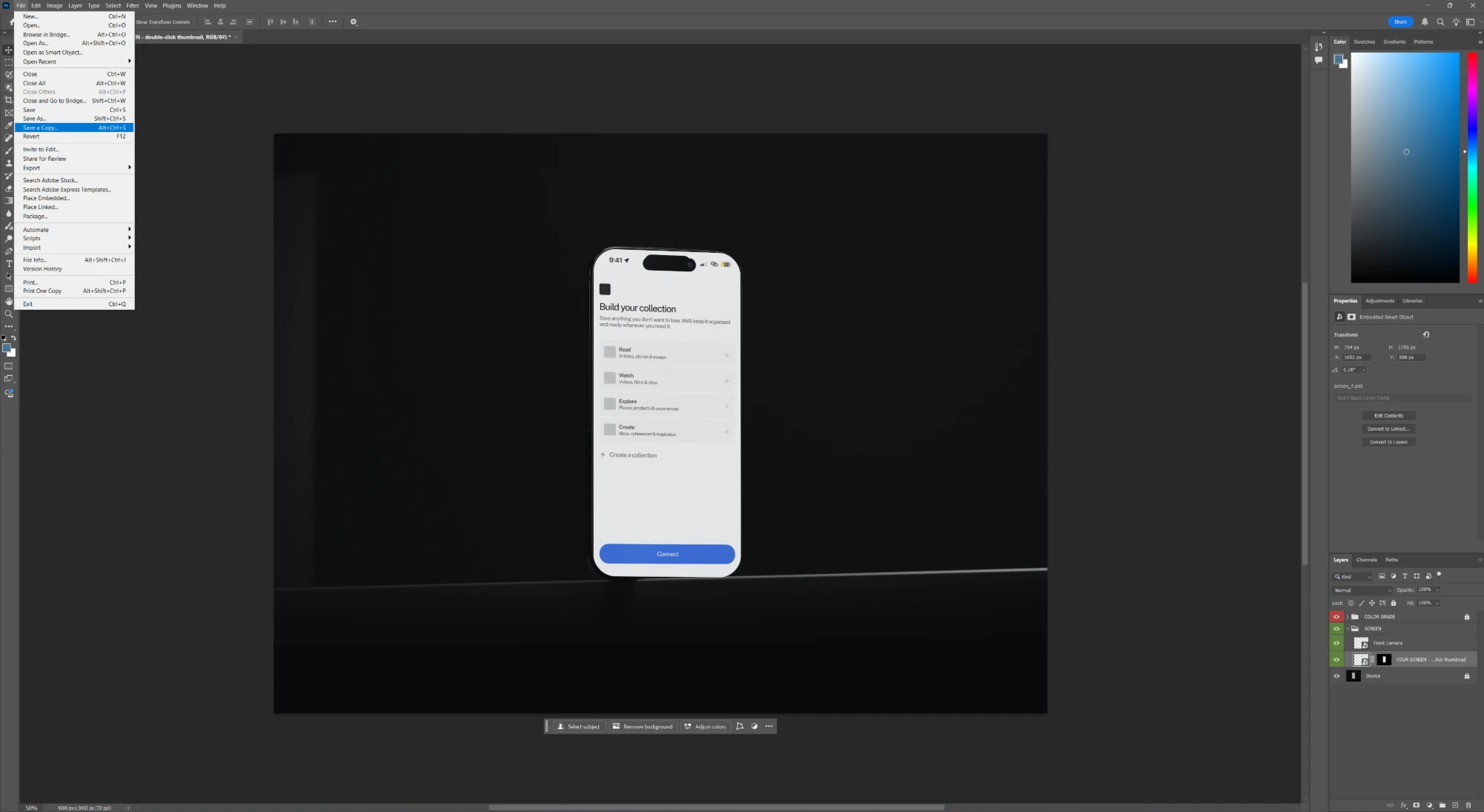Hide the Front camera layer
This screenshot has width=1484, height=812.
point(1336,643)
